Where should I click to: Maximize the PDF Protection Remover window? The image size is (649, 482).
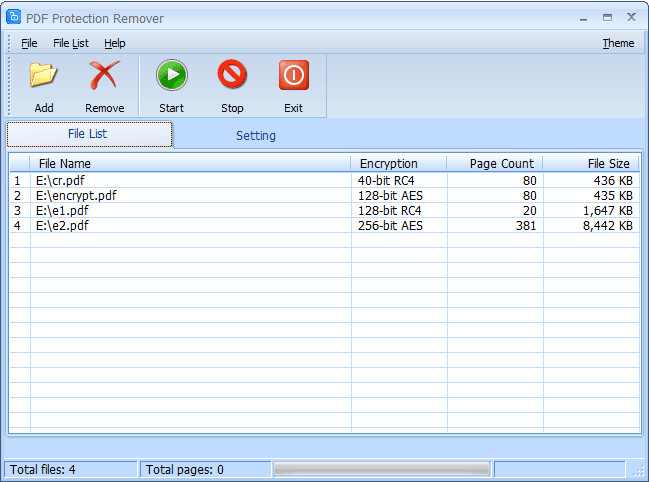coord(607,17)
